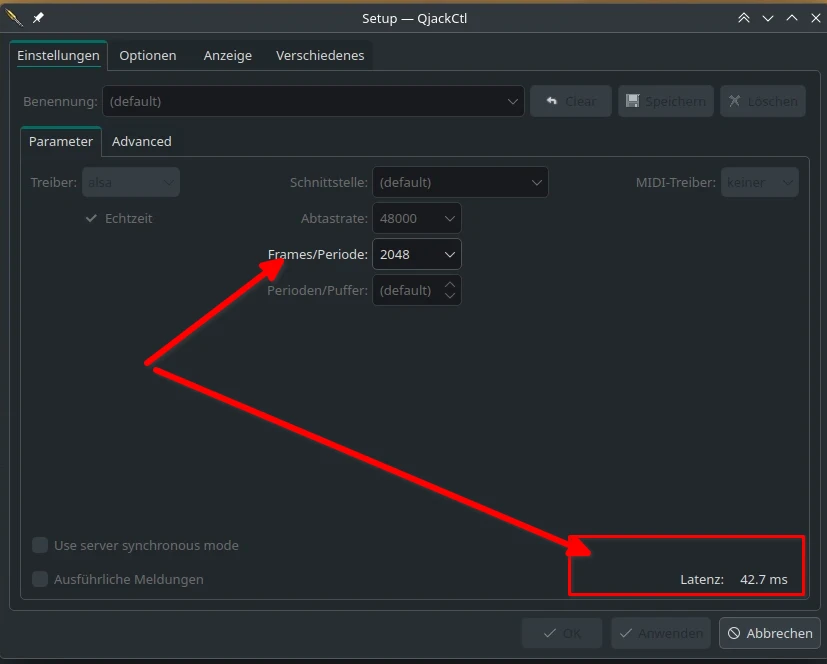Viewport: 827px width, 664px height.
Task: Click the OK button
Action: [562, 633]
